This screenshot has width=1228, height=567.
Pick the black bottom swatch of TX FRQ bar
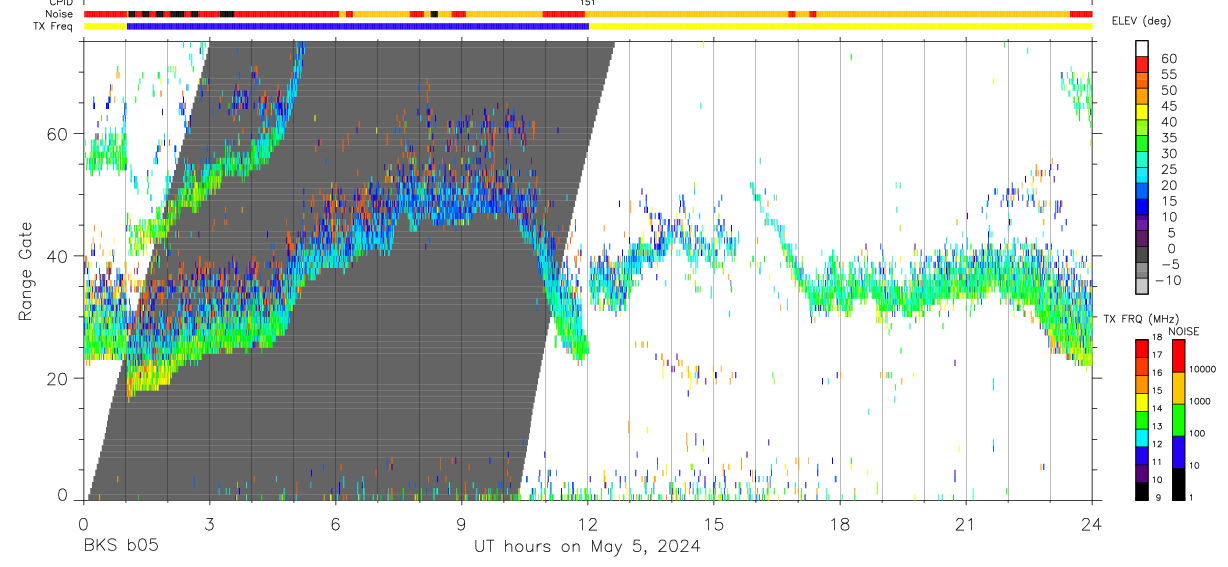[1142, 491]
